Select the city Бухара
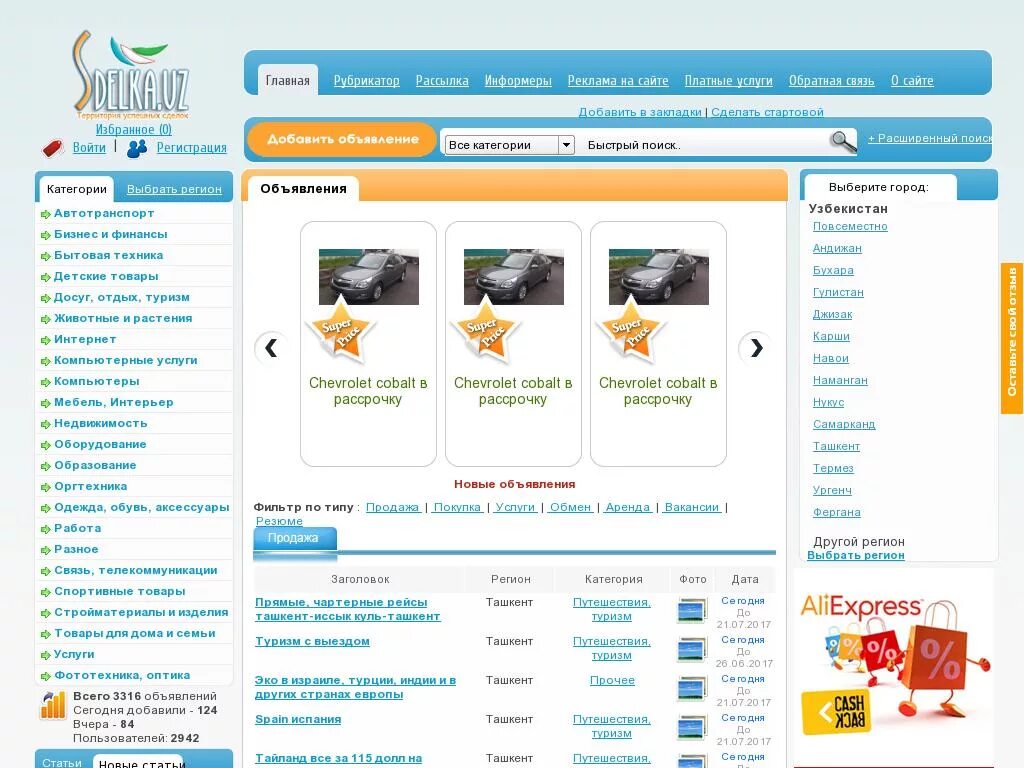 point(833,270)
